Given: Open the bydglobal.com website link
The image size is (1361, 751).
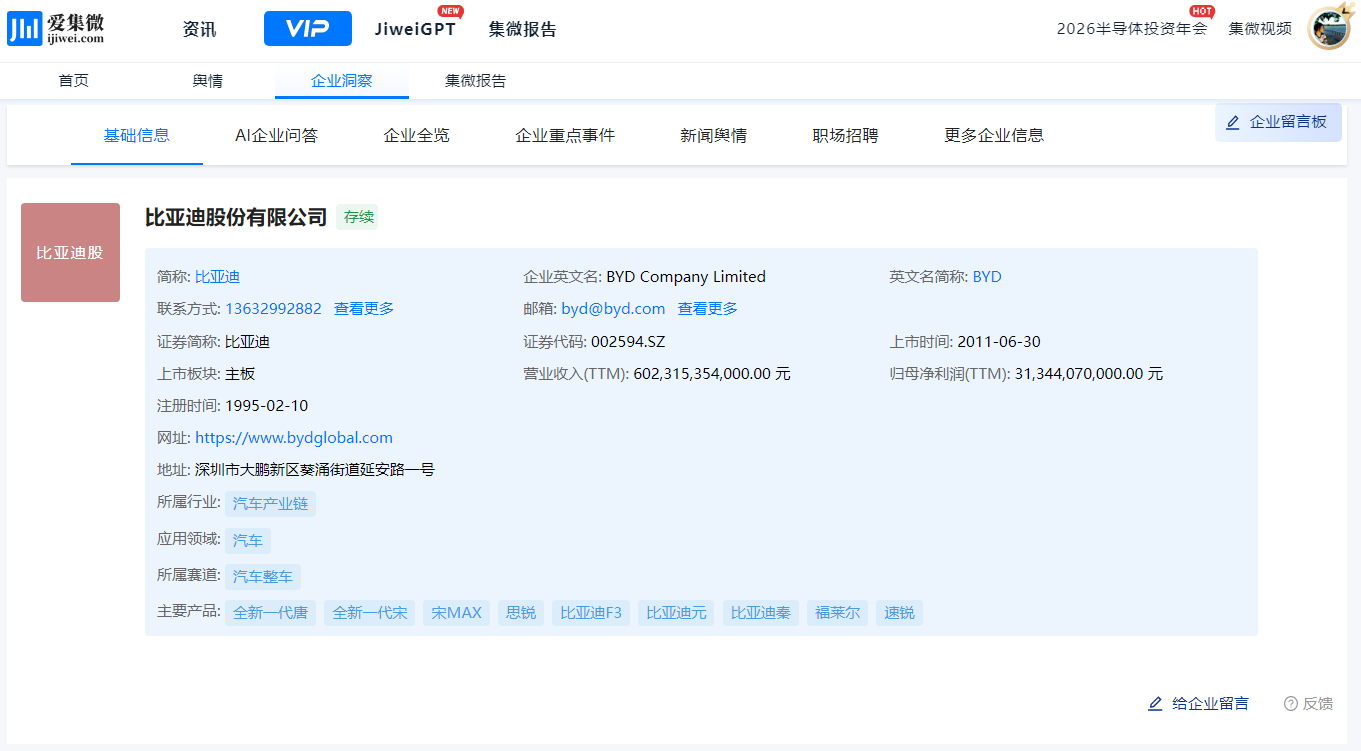Looking at the screenshot, I should click(x=293, y=438).
